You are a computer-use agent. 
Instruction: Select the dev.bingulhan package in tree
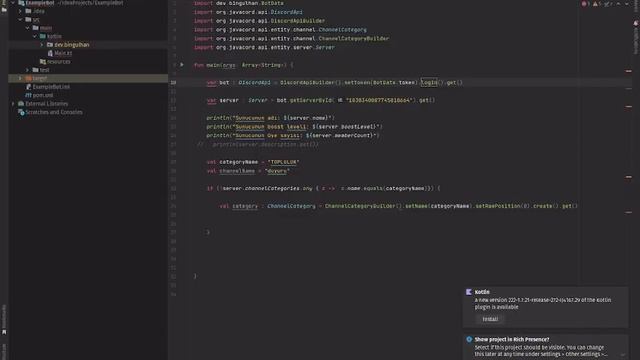click(x=71, y=44)
